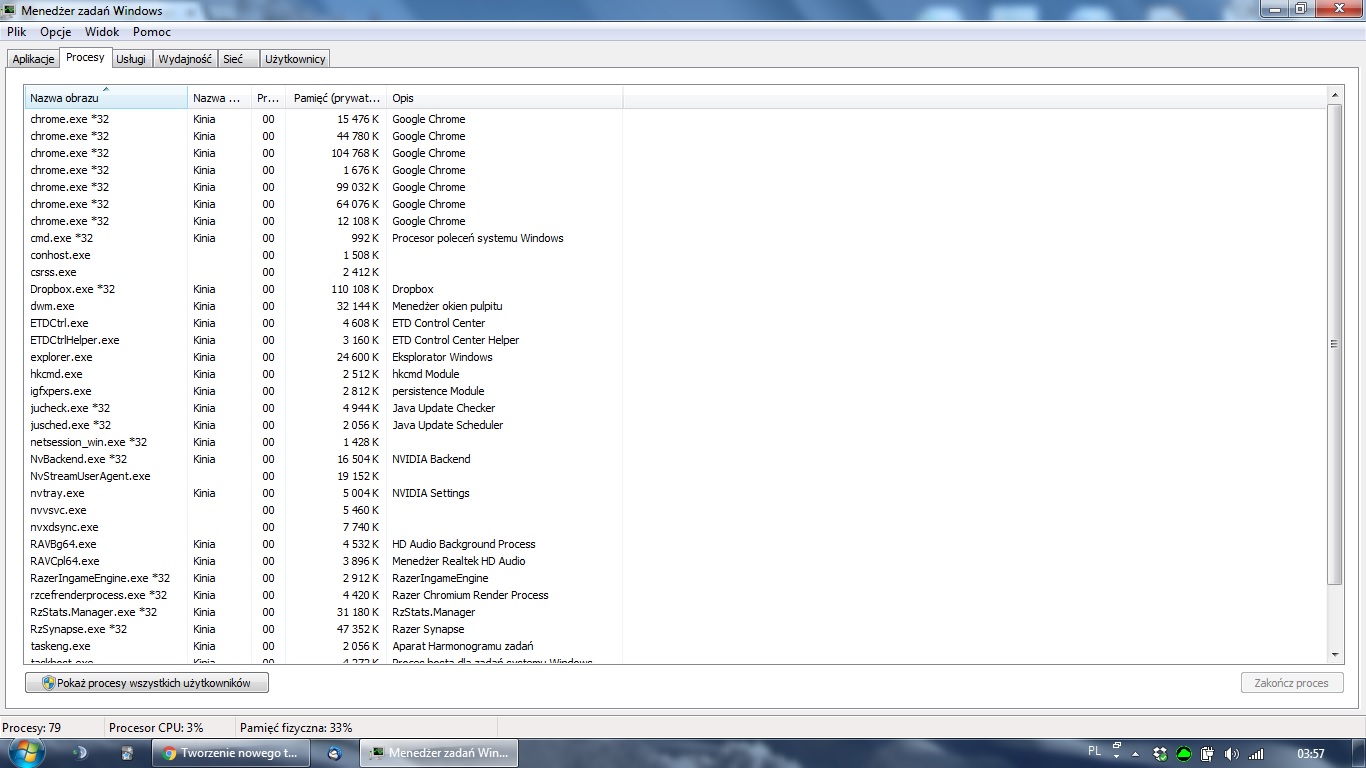Click the Zakończ proces button
This screenshot has height=768, width=1366.
click(x=1291, y=683)
